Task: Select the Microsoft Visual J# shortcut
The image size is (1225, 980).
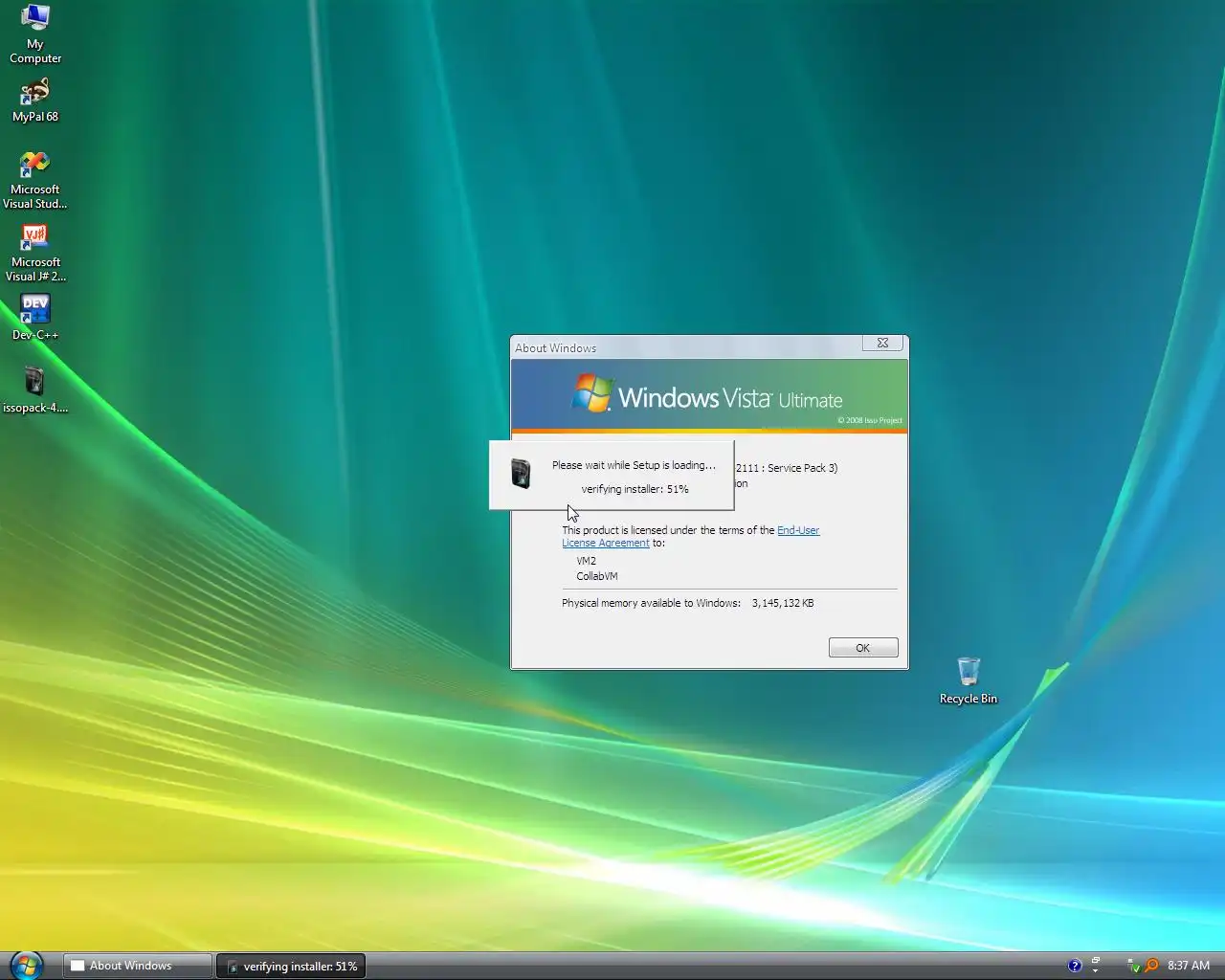Action: tap(35, 254)
